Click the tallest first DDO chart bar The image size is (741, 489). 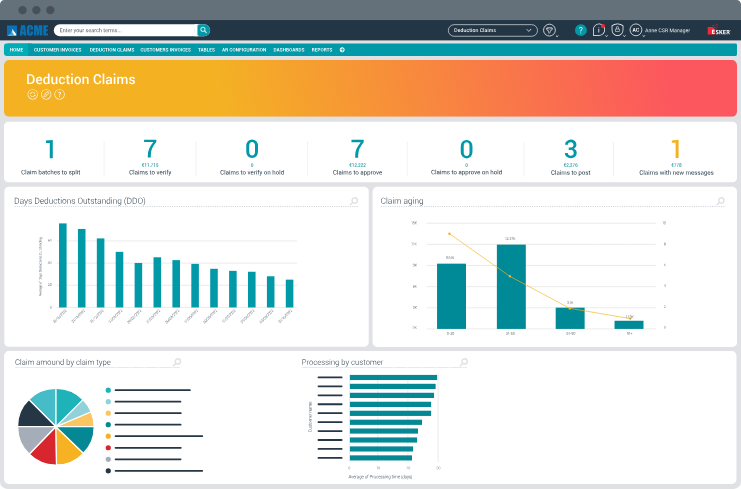point(63,265)
